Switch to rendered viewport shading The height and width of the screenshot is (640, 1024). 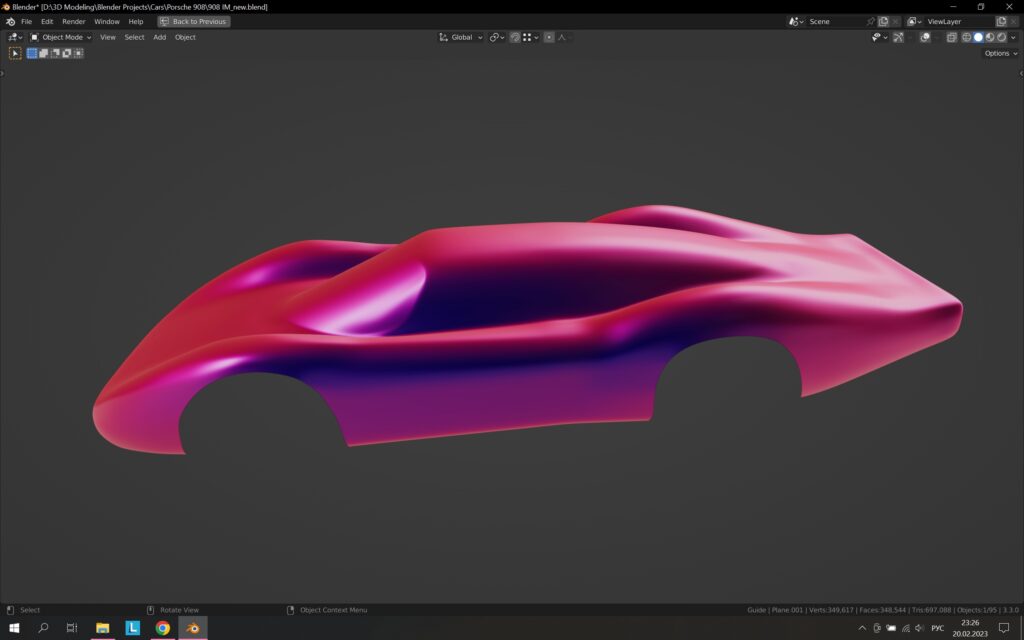click(x=1001, y=37)
